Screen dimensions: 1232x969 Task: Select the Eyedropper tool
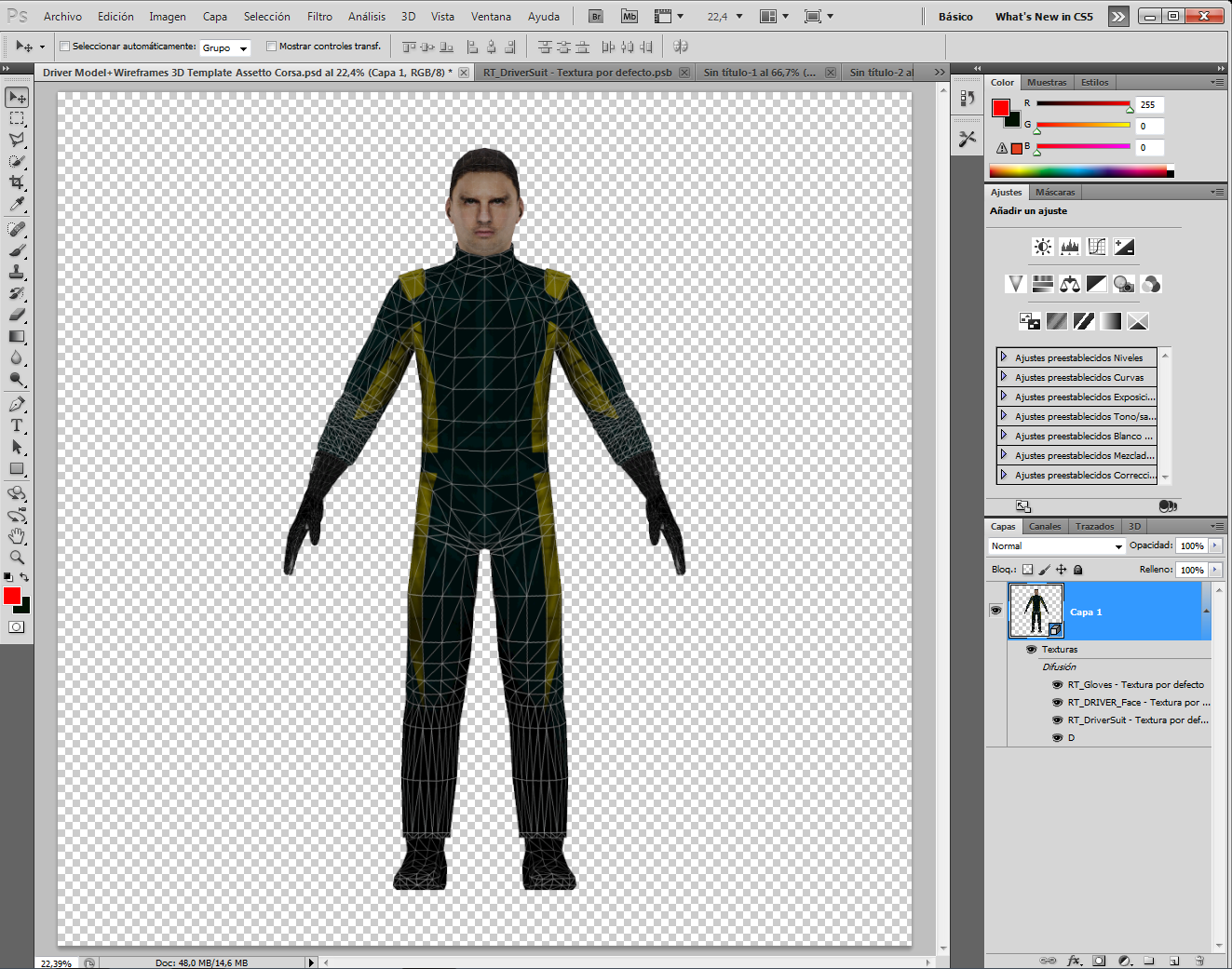pos(17,204)
